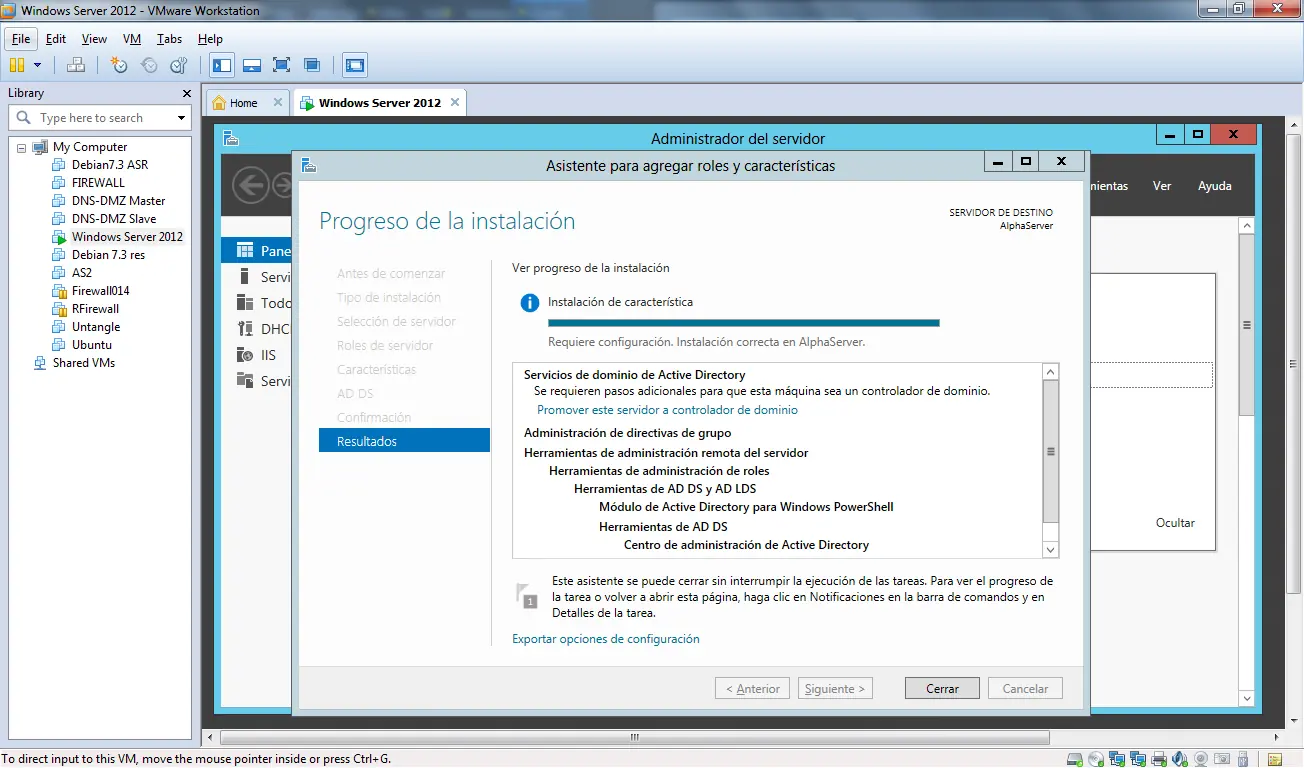Open the VM menu

click(132, 39)
